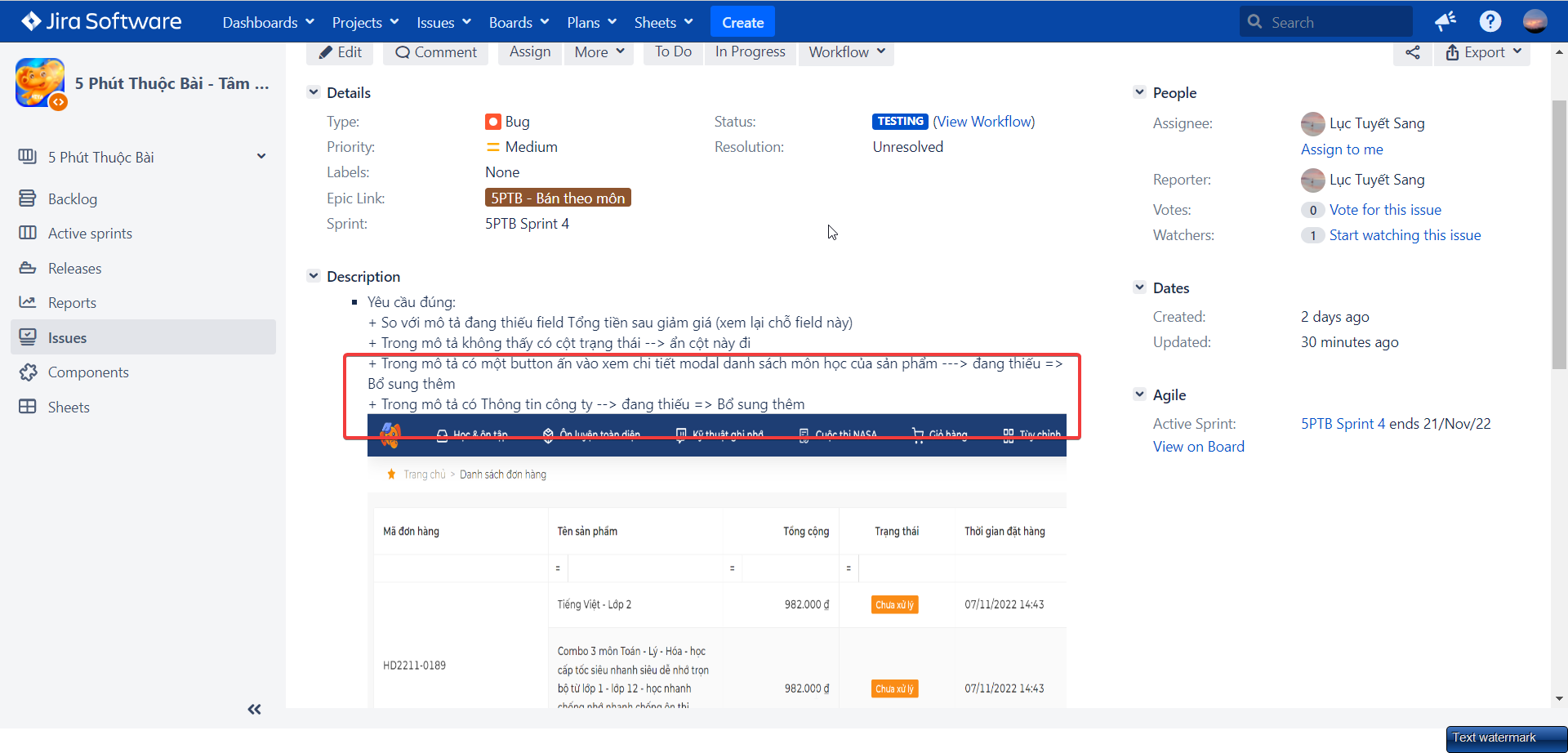Image resolution: width=1568 pixels, height=753 pixels.
Task: Open the help question mark icon
Action: click(1490, 21)
